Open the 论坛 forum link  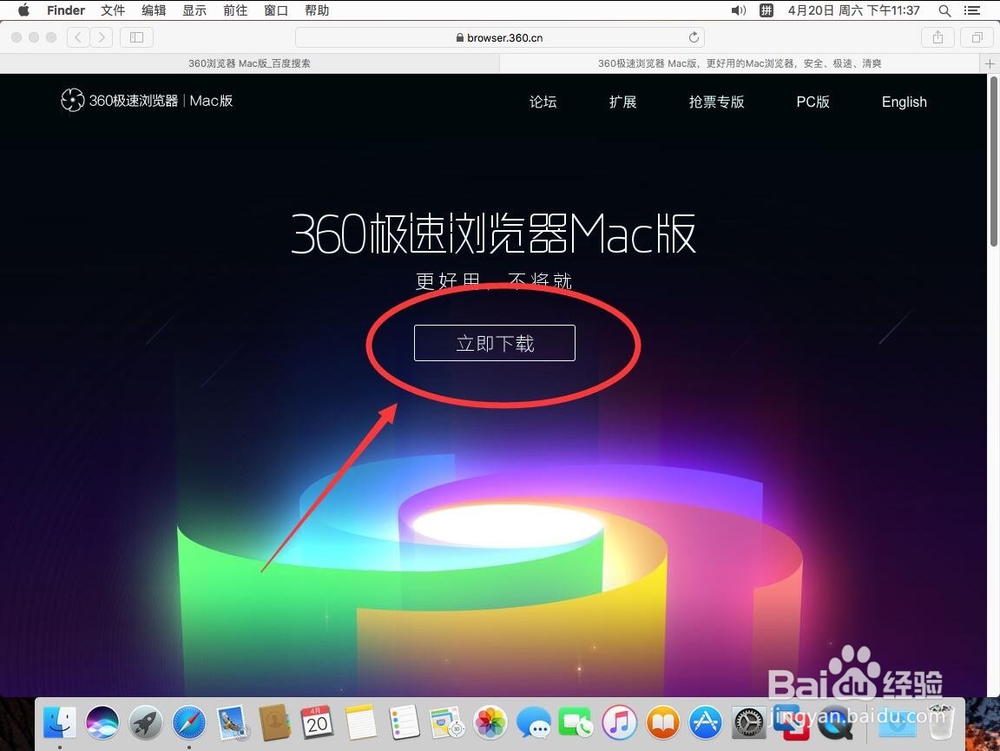(543, 102)
